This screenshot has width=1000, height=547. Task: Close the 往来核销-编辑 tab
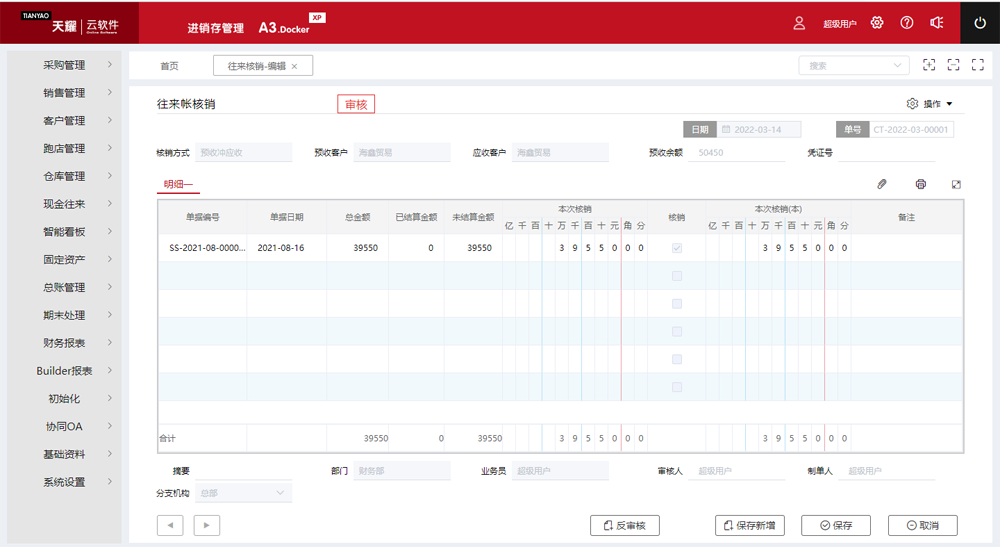[294, 66]
